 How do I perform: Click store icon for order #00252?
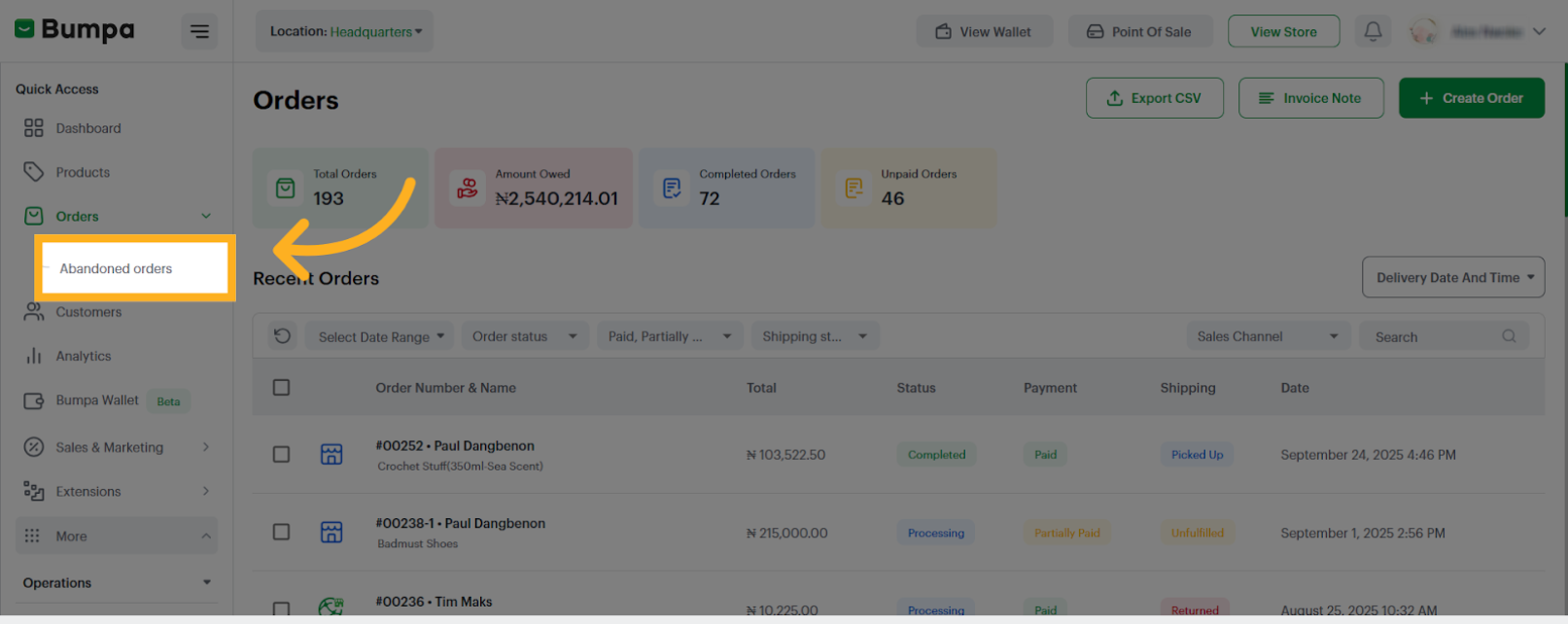tap(331, 454)
